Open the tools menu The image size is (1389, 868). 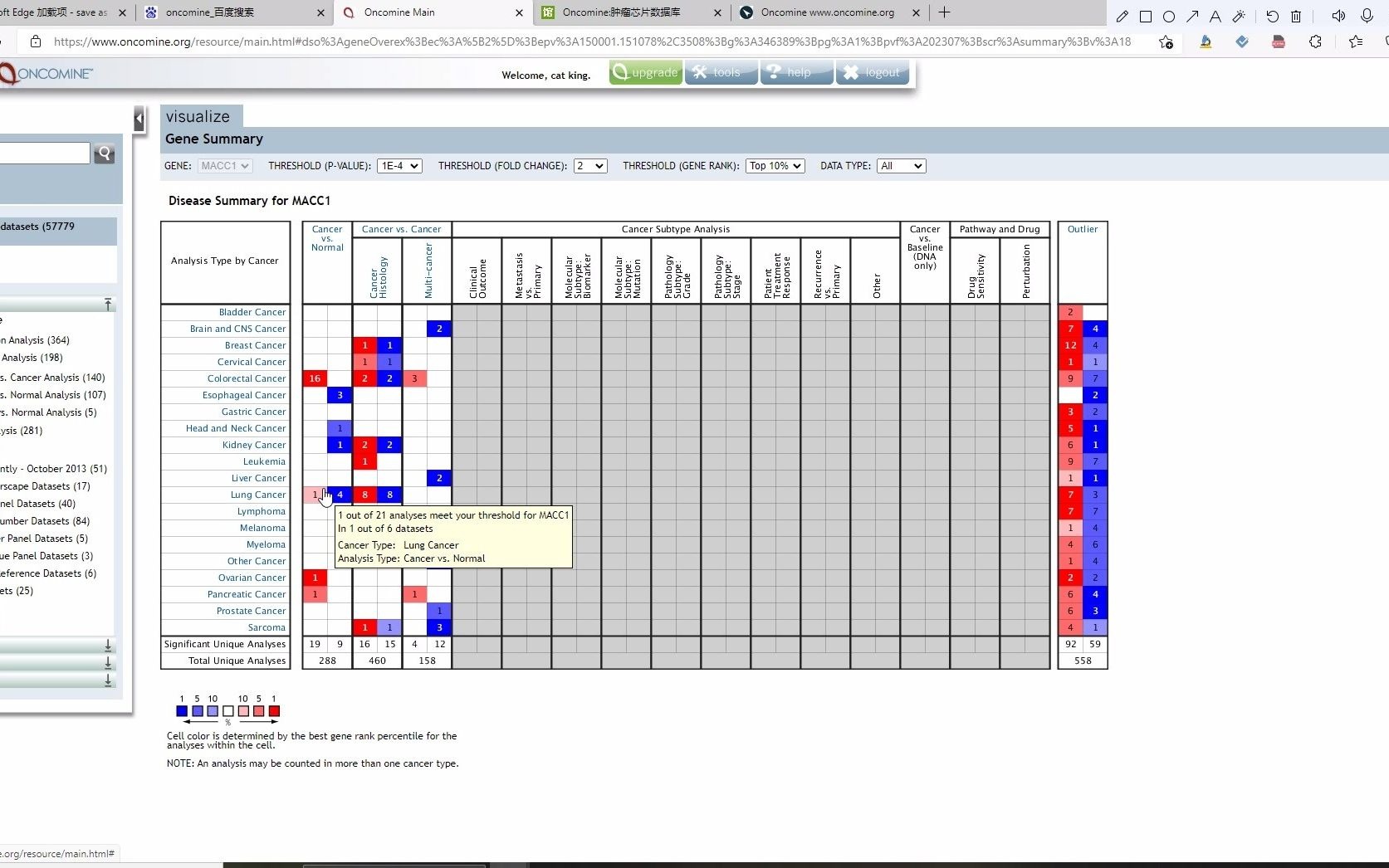pos(721,73)
